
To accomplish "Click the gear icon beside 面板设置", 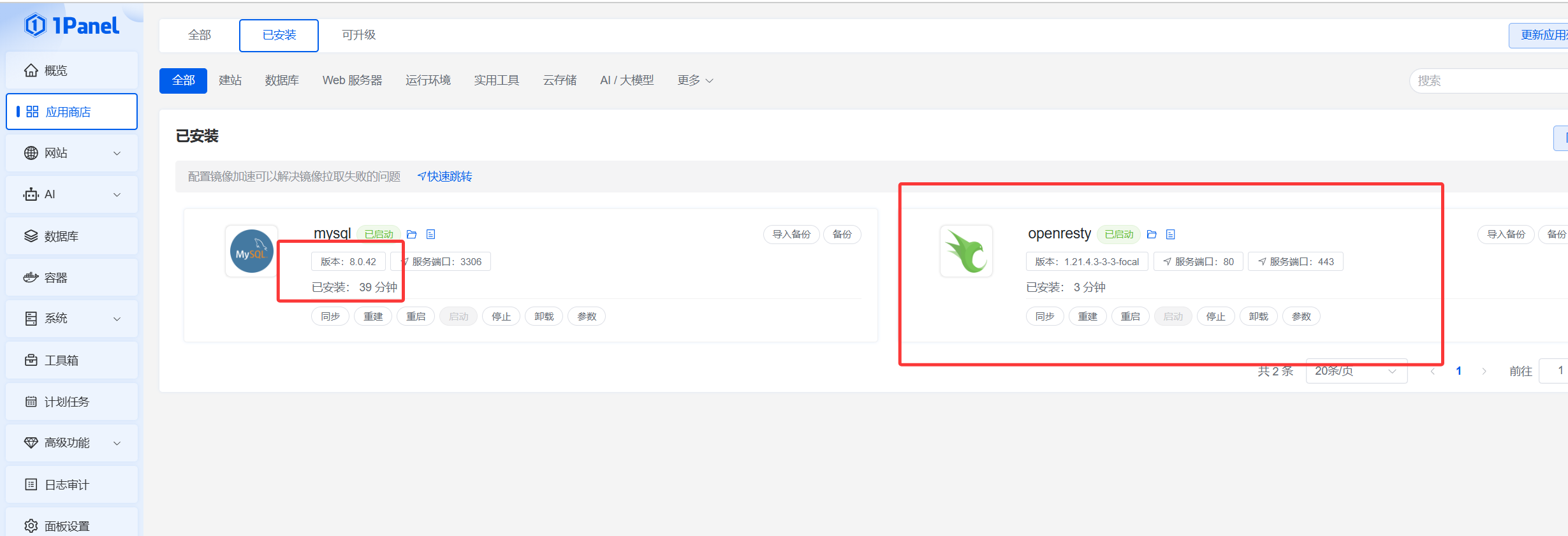I will point(31,526).
